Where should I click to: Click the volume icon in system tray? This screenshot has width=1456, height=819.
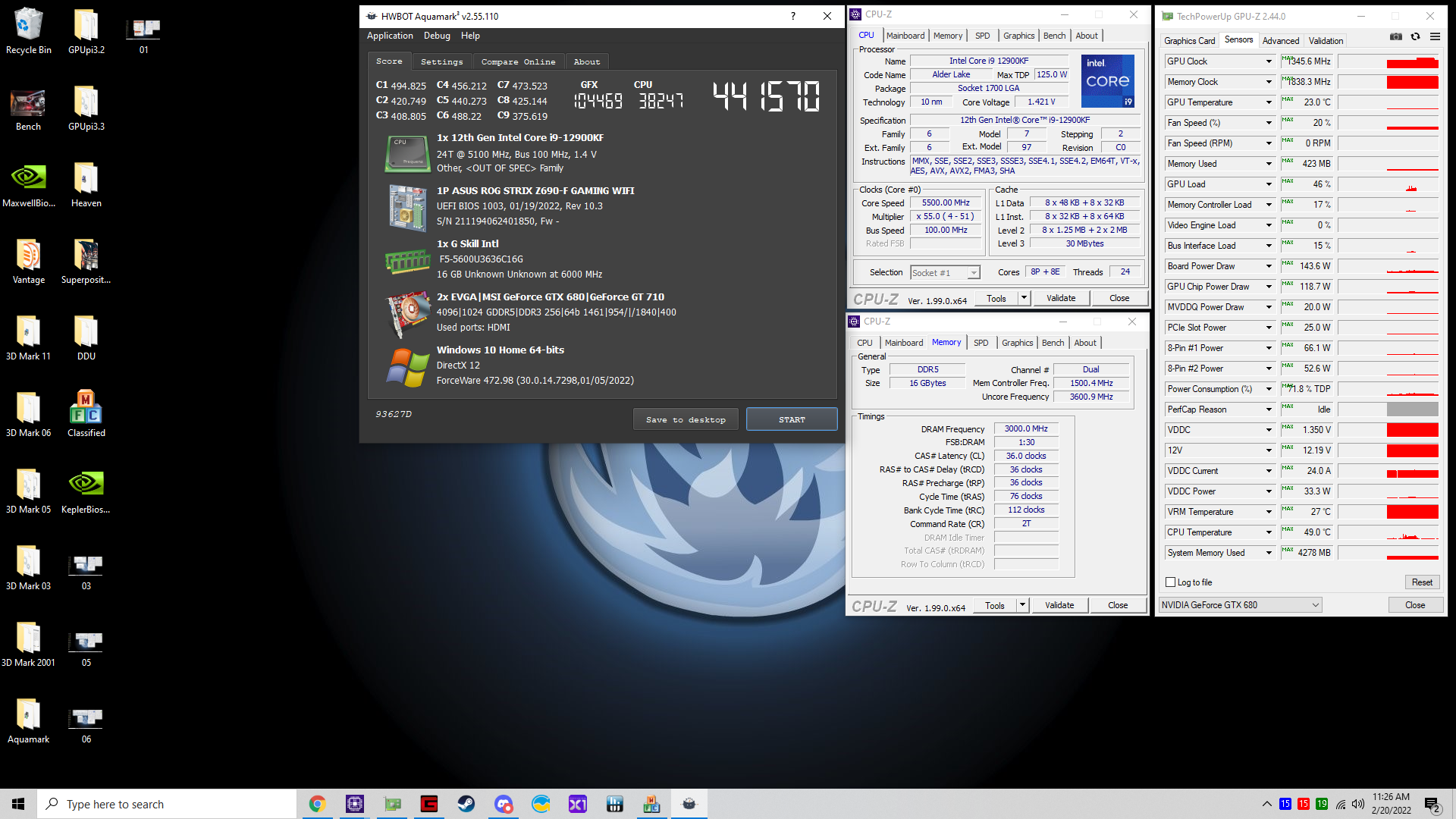click(x=1357, y=804)
